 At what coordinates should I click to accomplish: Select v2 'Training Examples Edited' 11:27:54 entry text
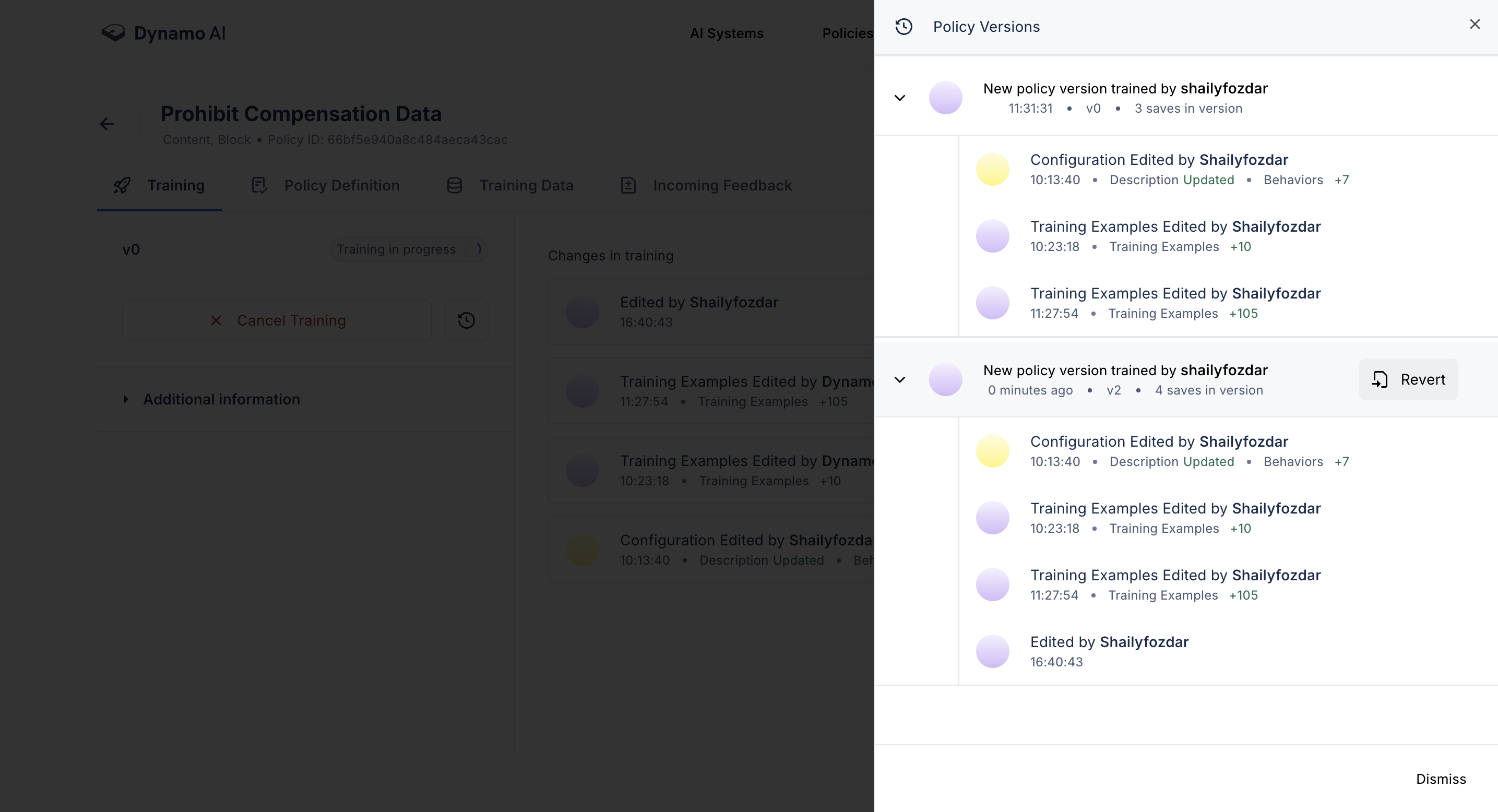tap(1175, 576)
